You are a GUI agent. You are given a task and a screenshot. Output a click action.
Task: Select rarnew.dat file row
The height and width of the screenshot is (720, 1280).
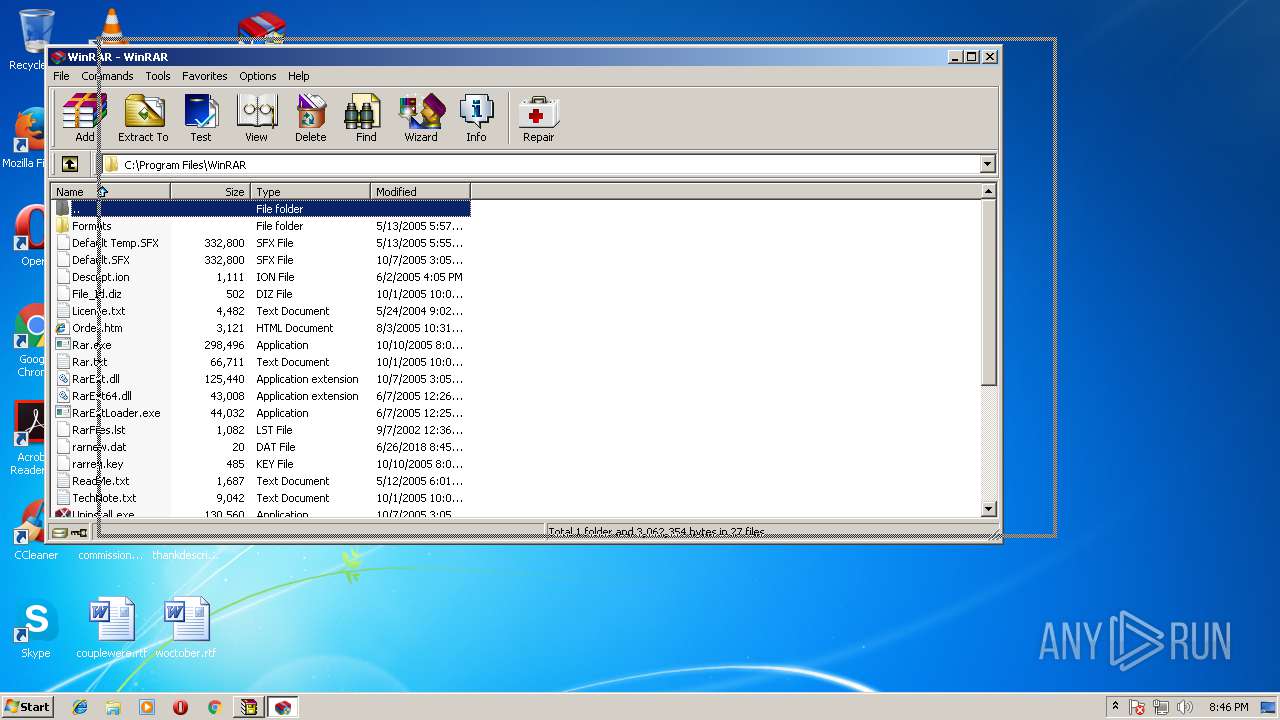[261, 447]
